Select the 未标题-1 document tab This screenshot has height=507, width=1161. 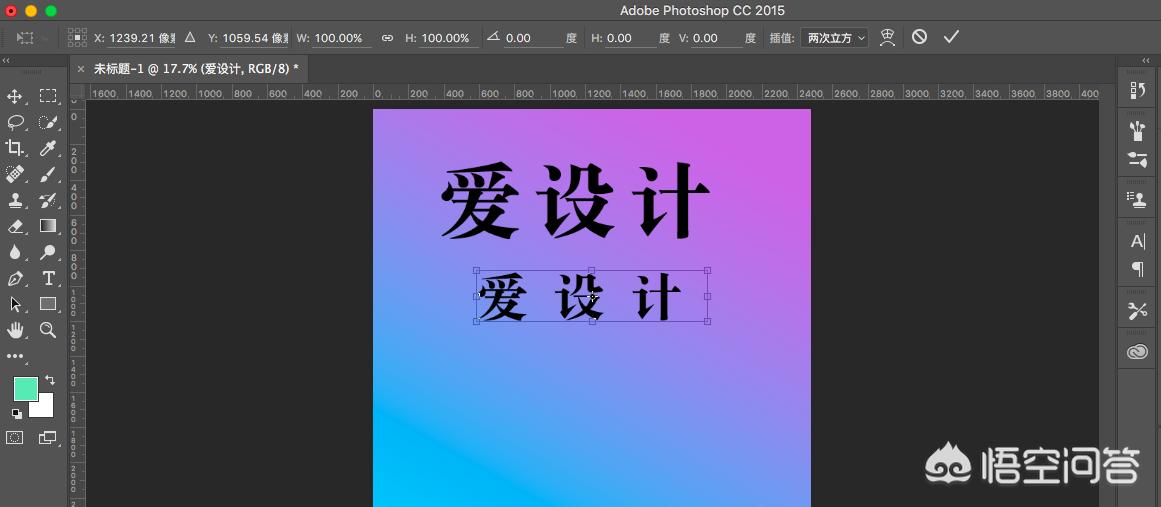coord(196,68)
